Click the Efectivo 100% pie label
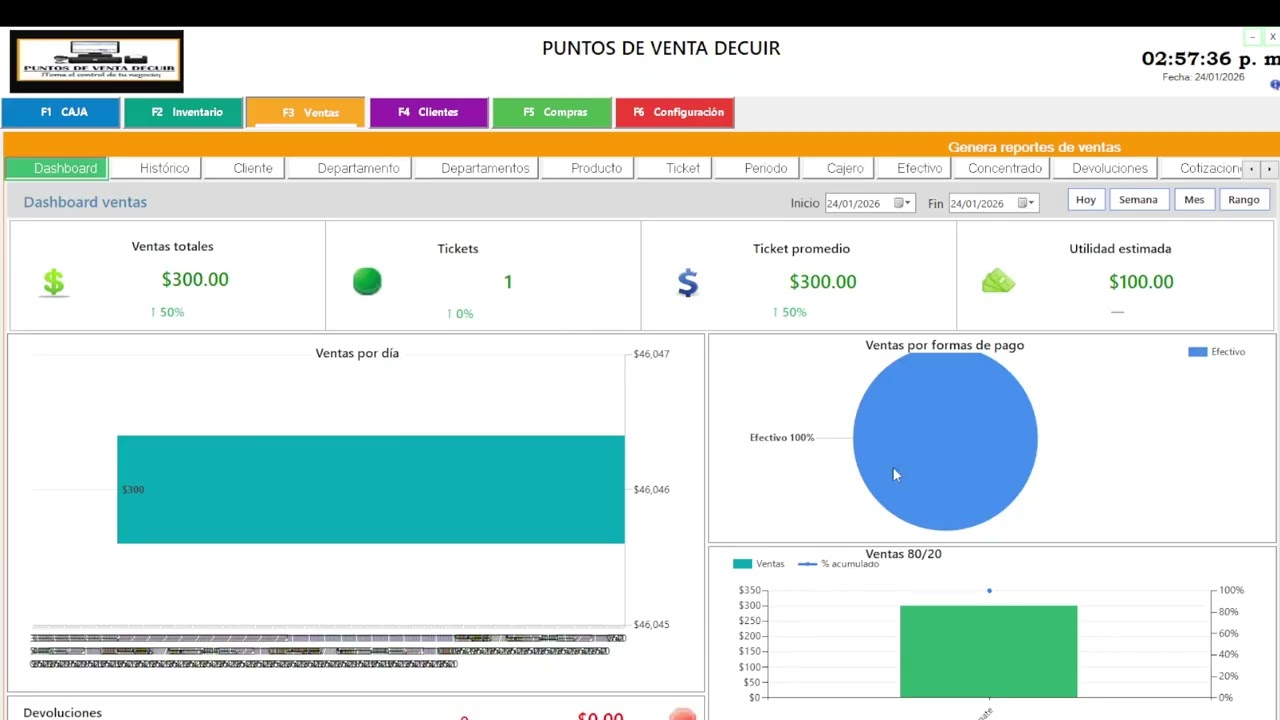The width and height of the screenshot is (1280, 720). [x=782, y=438]
